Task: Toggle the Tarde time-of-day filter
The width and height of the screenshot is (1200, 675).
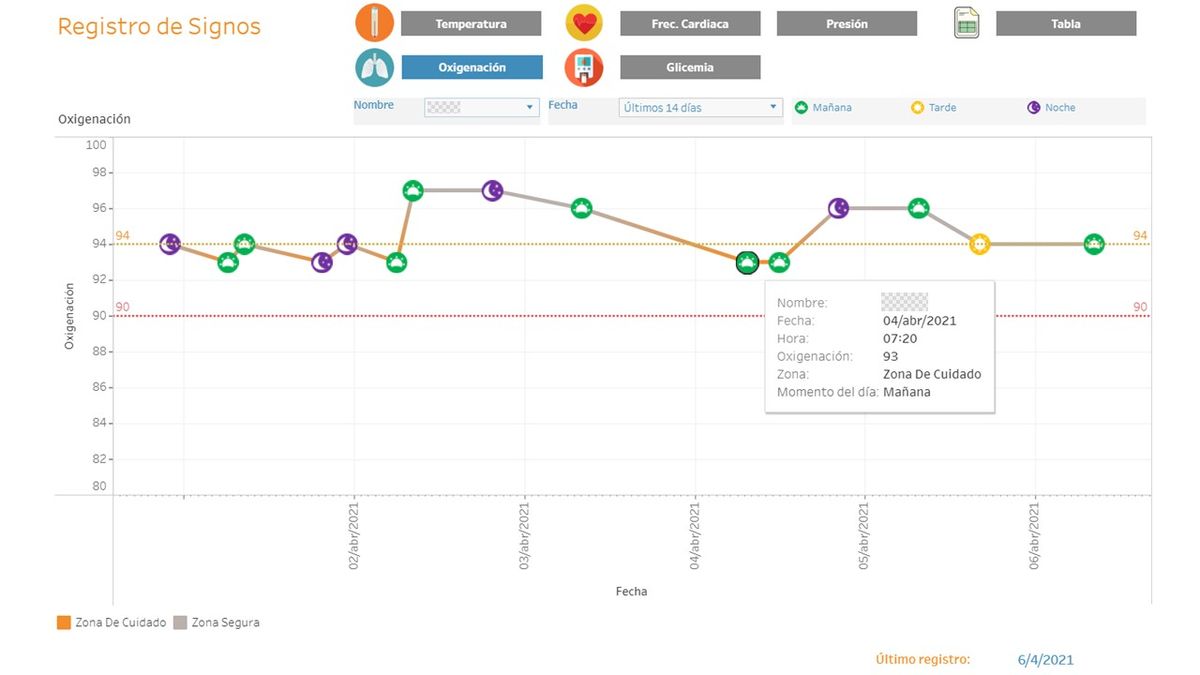Action: pos(933,108)
